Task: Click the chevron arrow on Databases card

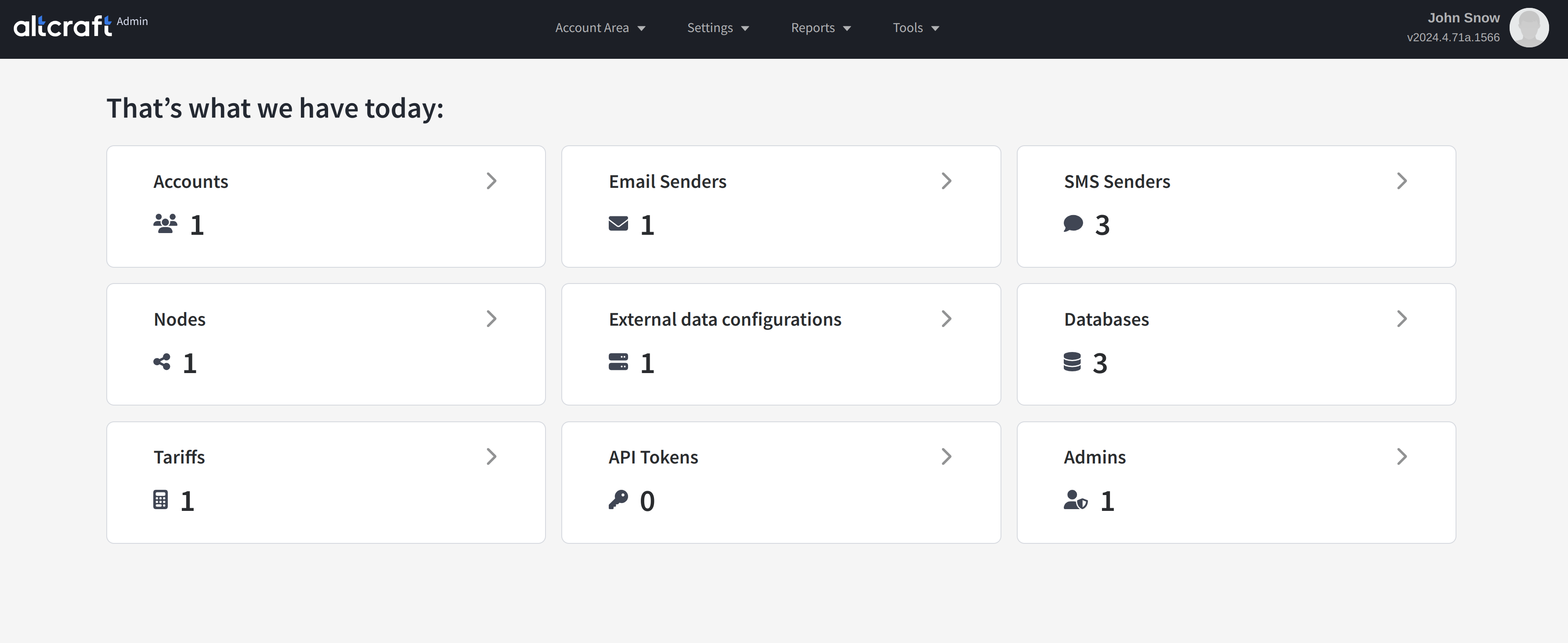Action: [1401, 319]
